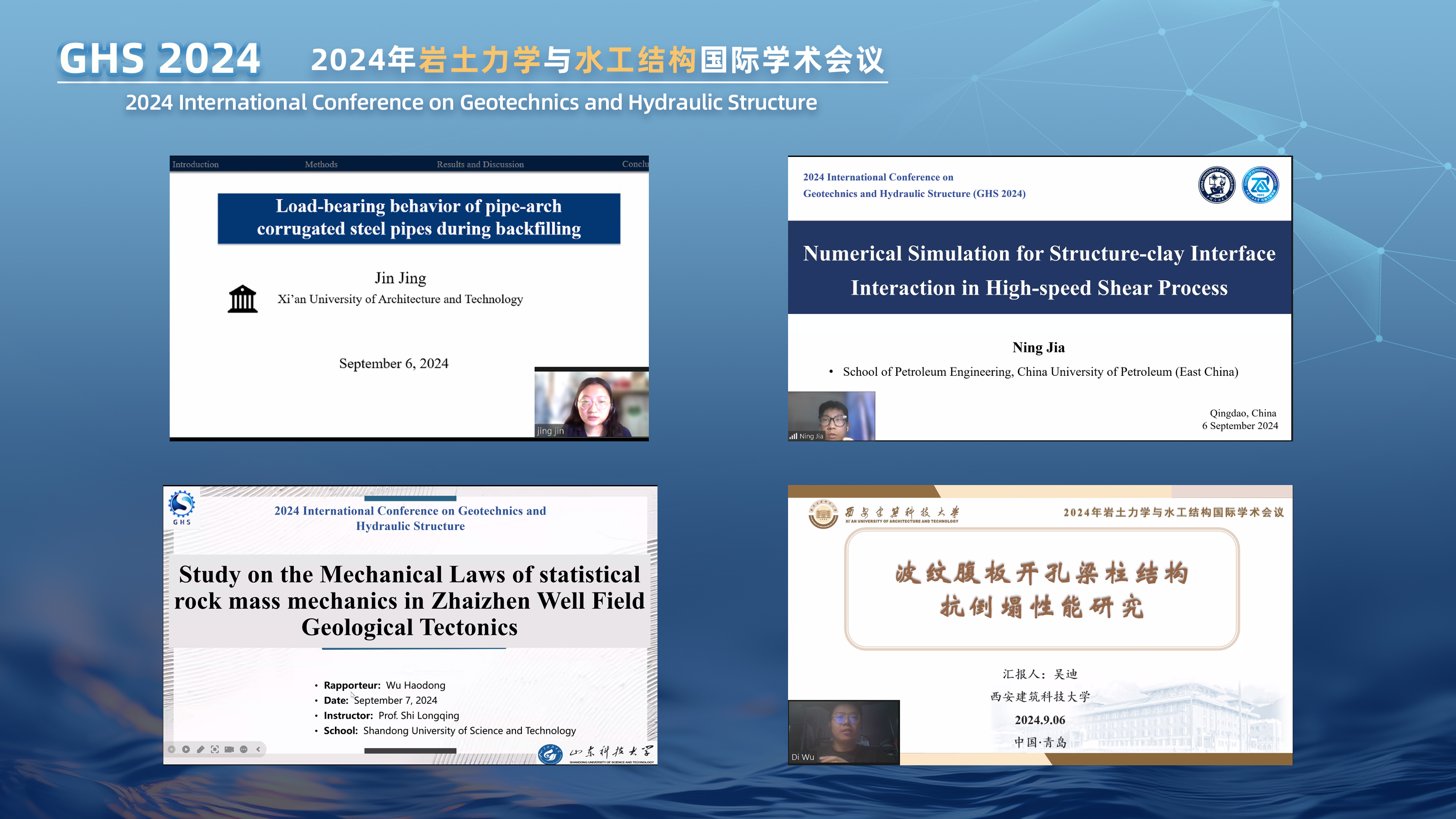Collapse the slideshow toolbar with chevron
Viewport: 1456px width, 819px height.
[258, 749]
